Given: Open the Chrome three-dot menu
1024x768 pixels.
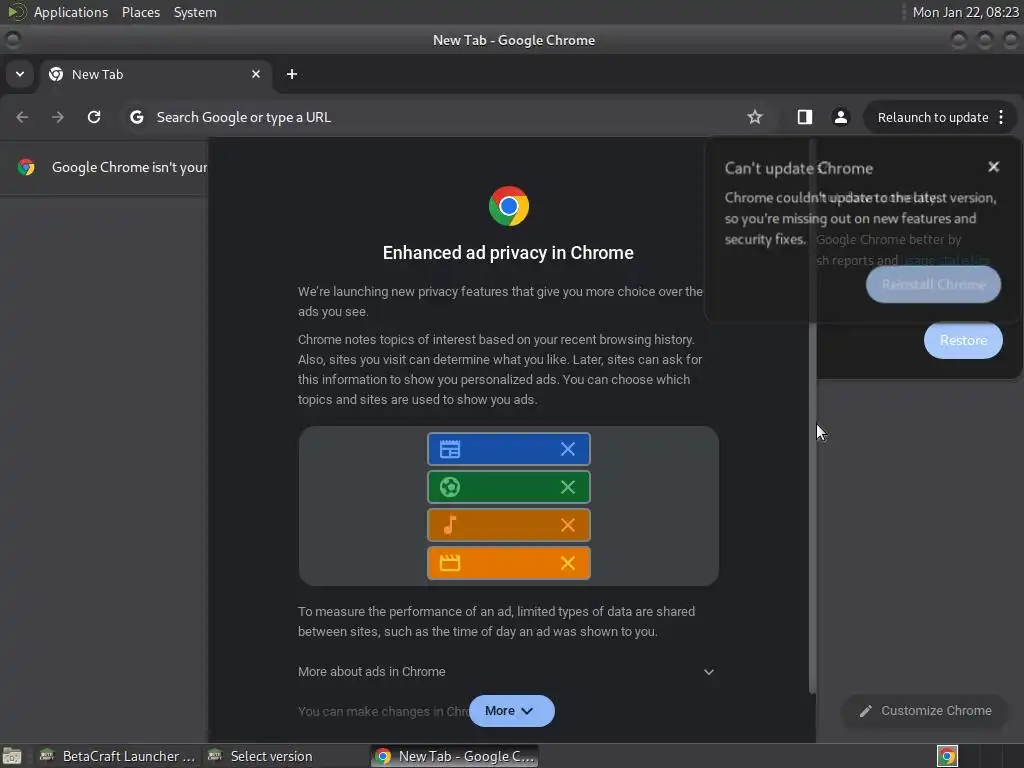Looking at the screenshot, I should [x=1001, y=117].
